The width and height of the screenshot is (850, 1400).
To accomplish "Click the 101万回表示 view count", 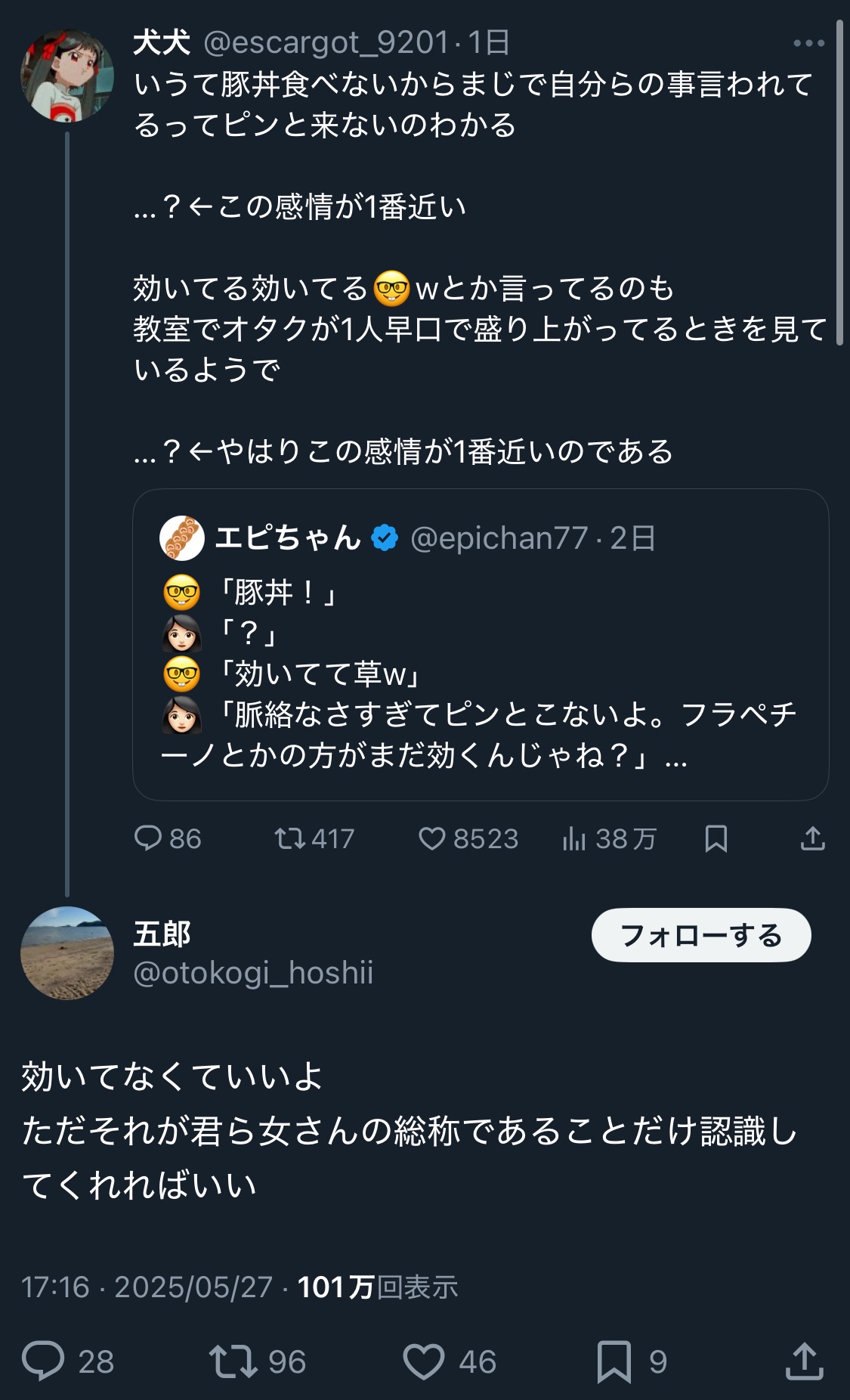I will click(378, 1287).
